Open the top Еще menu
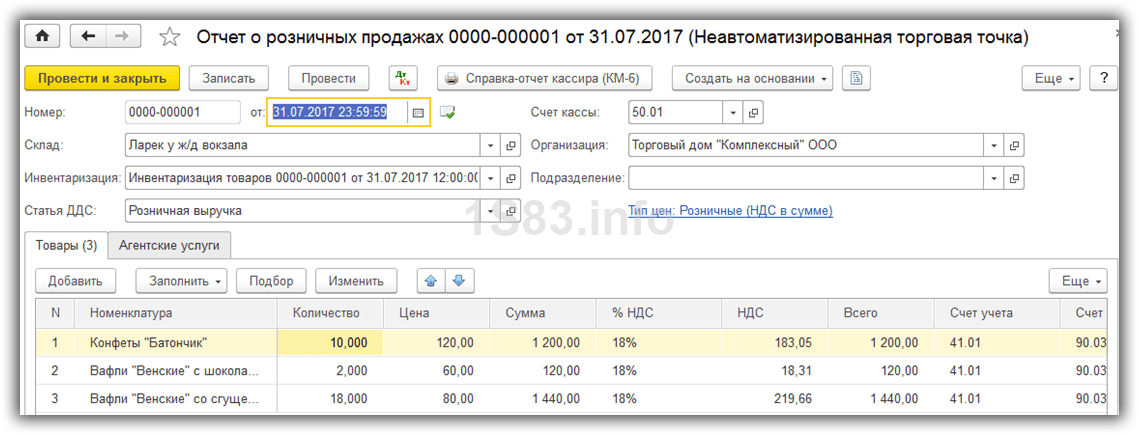 [1051, 78]
